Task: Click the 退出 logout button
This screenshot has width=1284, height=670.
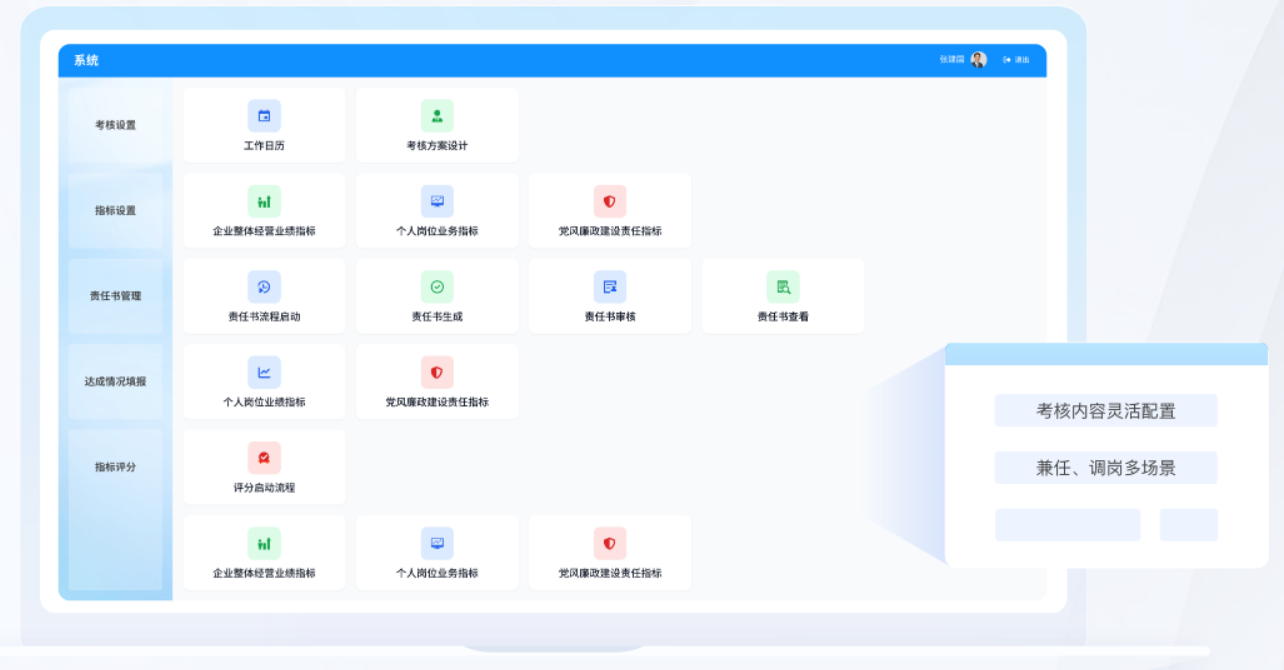Action: 1016,60
